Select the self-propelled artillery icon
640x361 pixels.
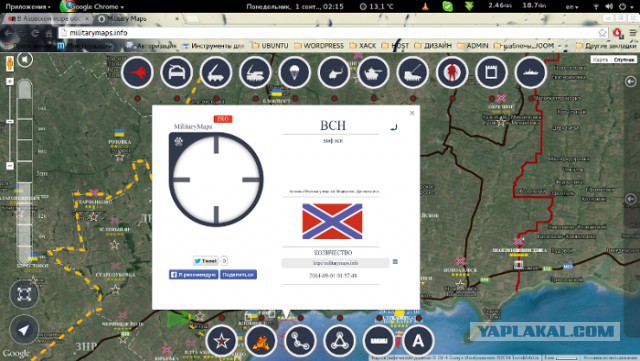click(x=255, y=73)
